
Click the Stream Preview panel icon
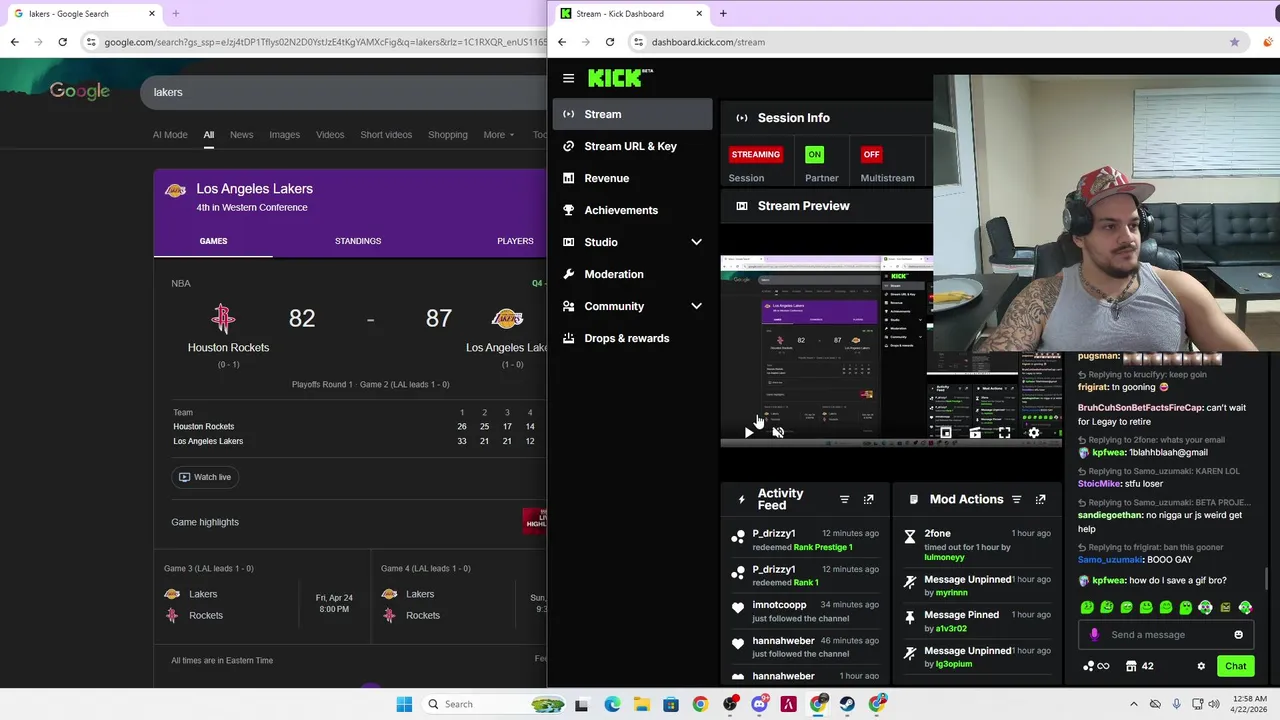pos(741,206)
